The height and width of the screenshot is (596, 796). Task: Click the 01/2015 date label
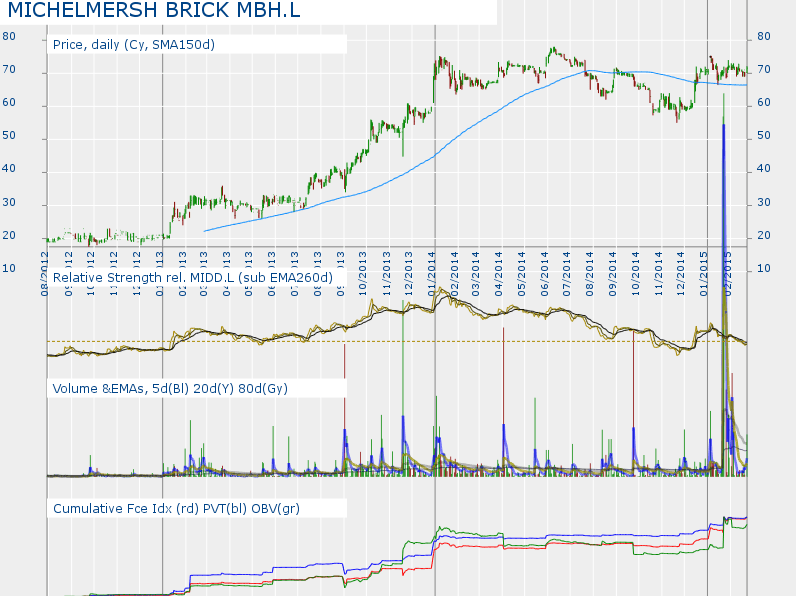(704, 274)
